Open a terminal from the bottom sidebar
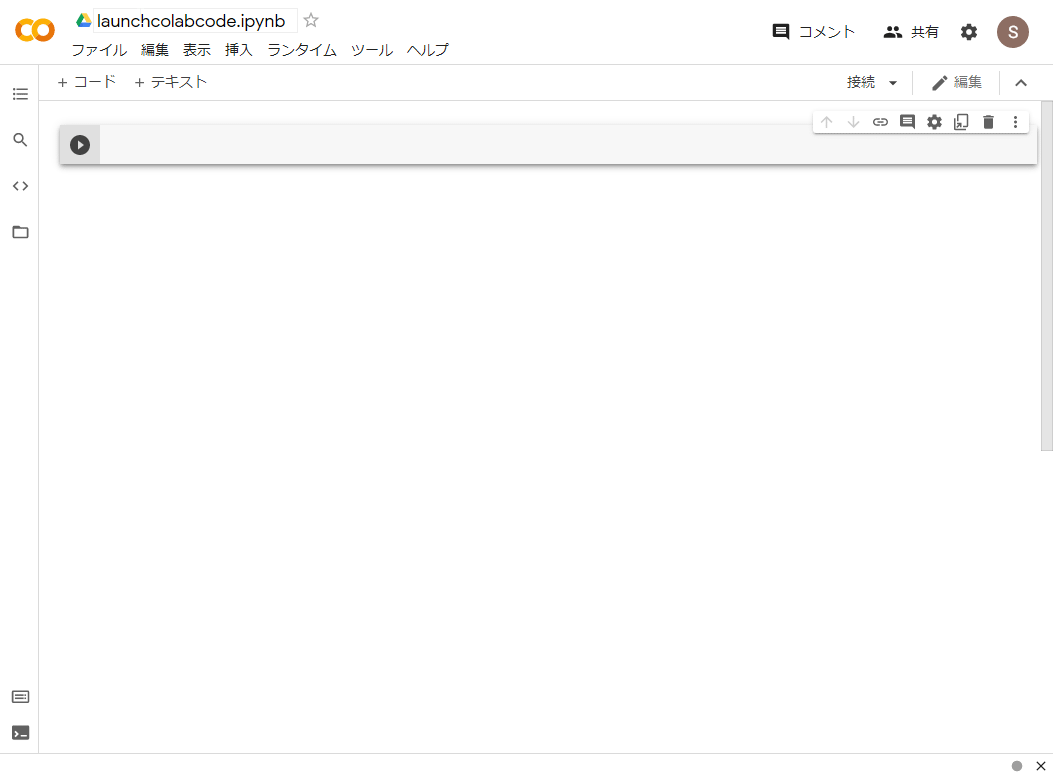 point(20,732)
